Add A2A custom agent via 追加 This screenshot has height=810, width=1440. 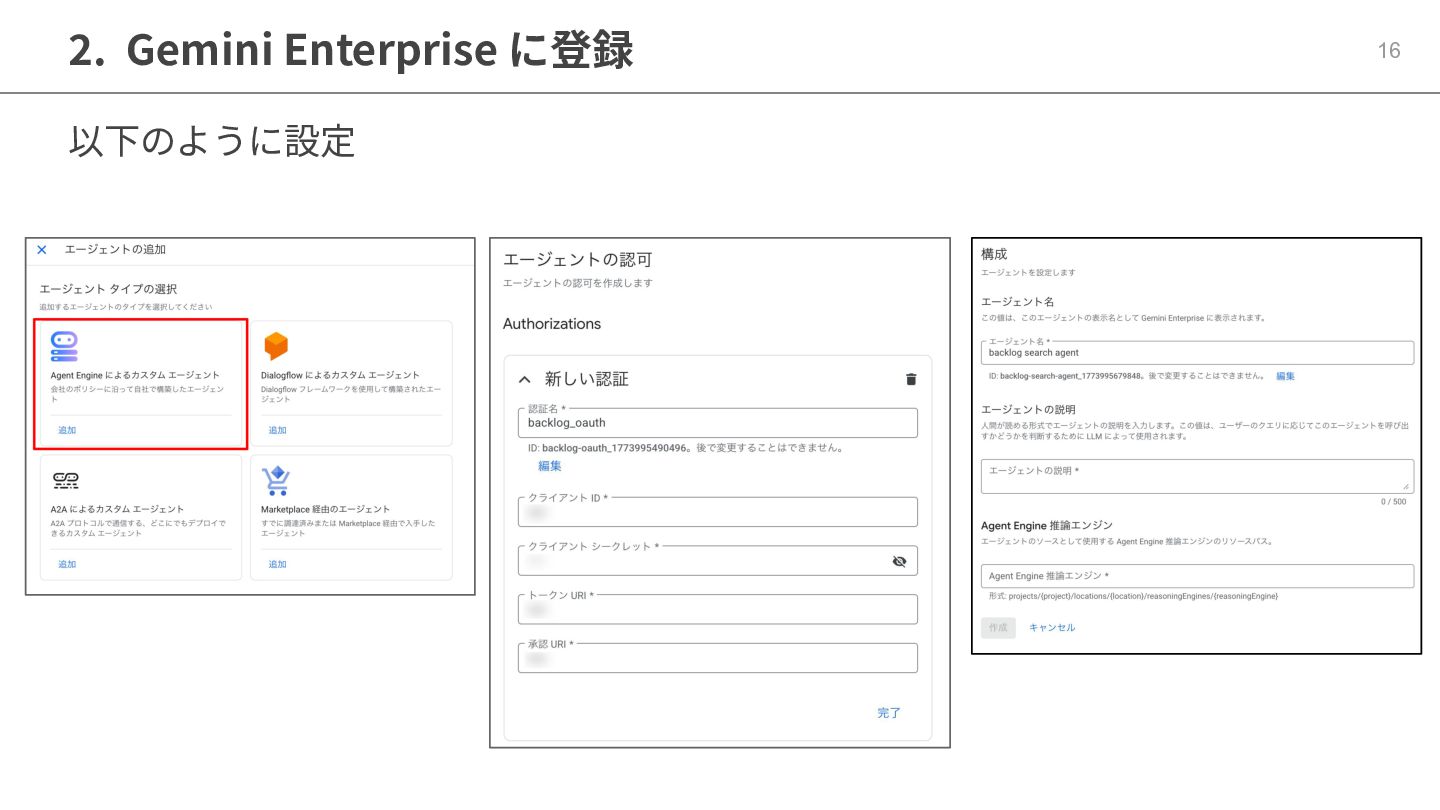point(67,564)
